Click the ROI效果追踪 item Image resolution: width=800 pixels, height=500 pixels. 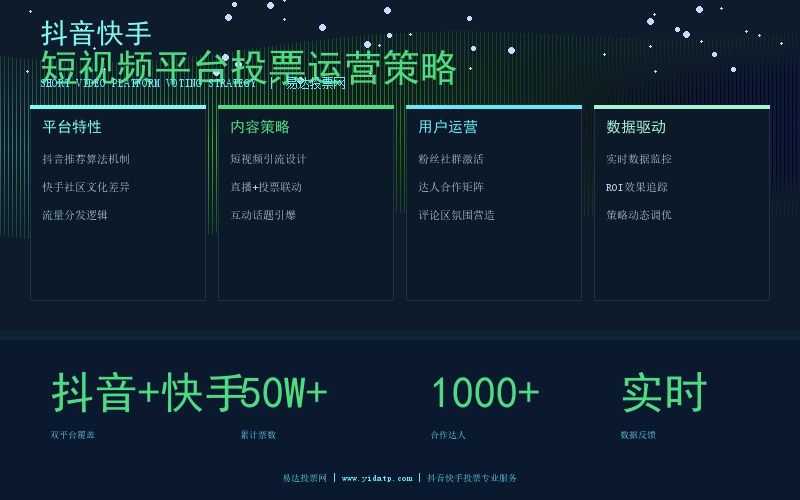point(637,187)
